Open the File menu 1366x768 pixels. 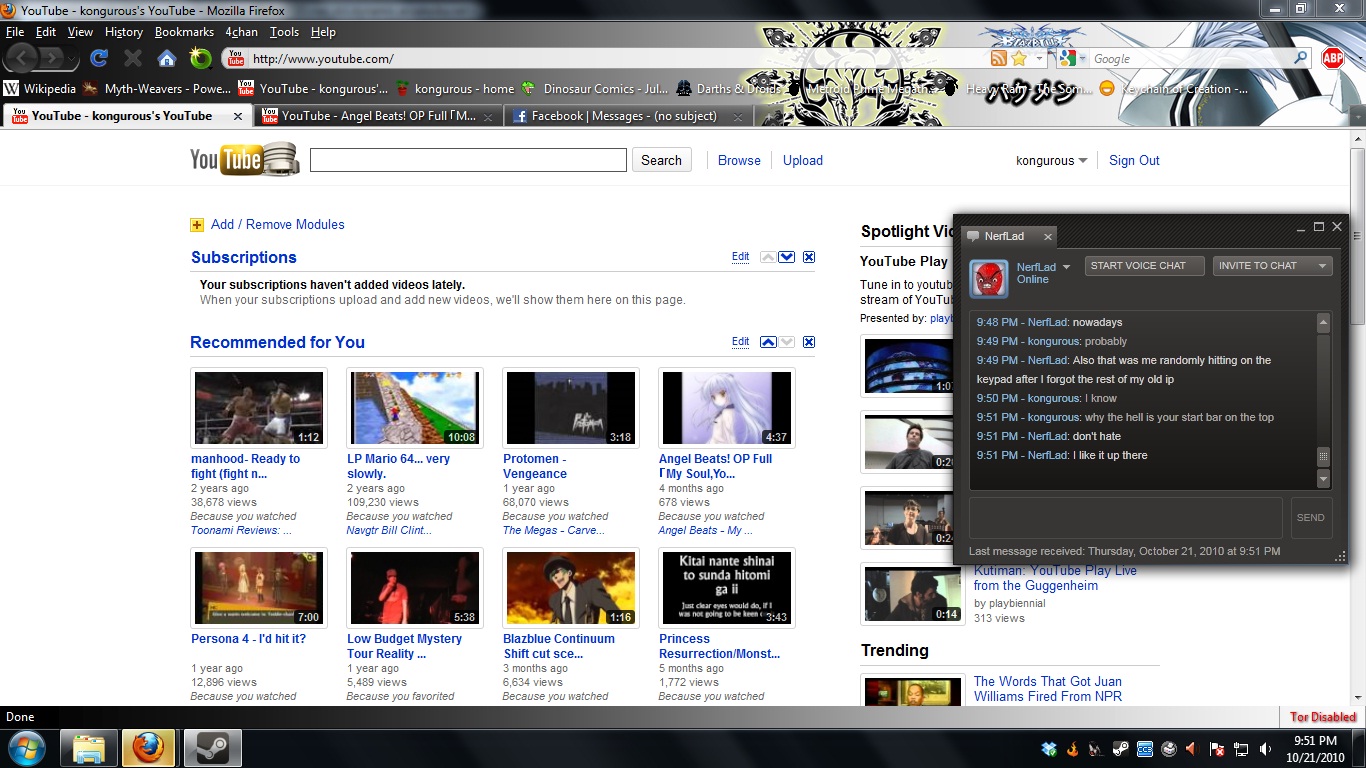coord(14,32)
